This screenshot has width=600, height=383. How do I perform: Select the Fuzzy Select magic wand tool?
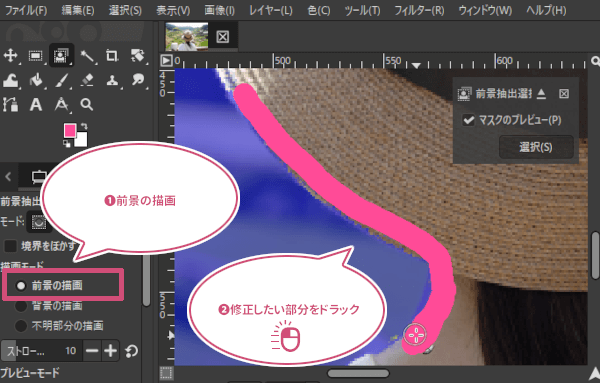88,56
